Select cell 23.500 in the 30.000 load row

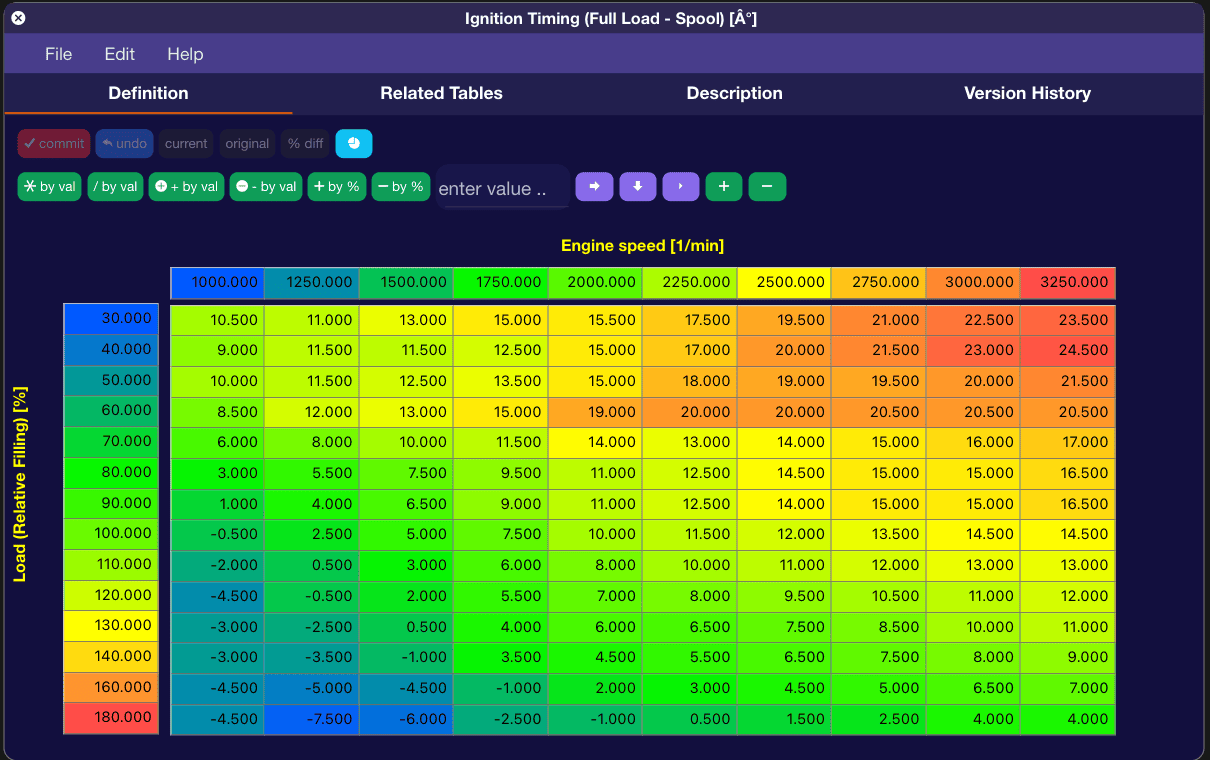click(1068, 321)
